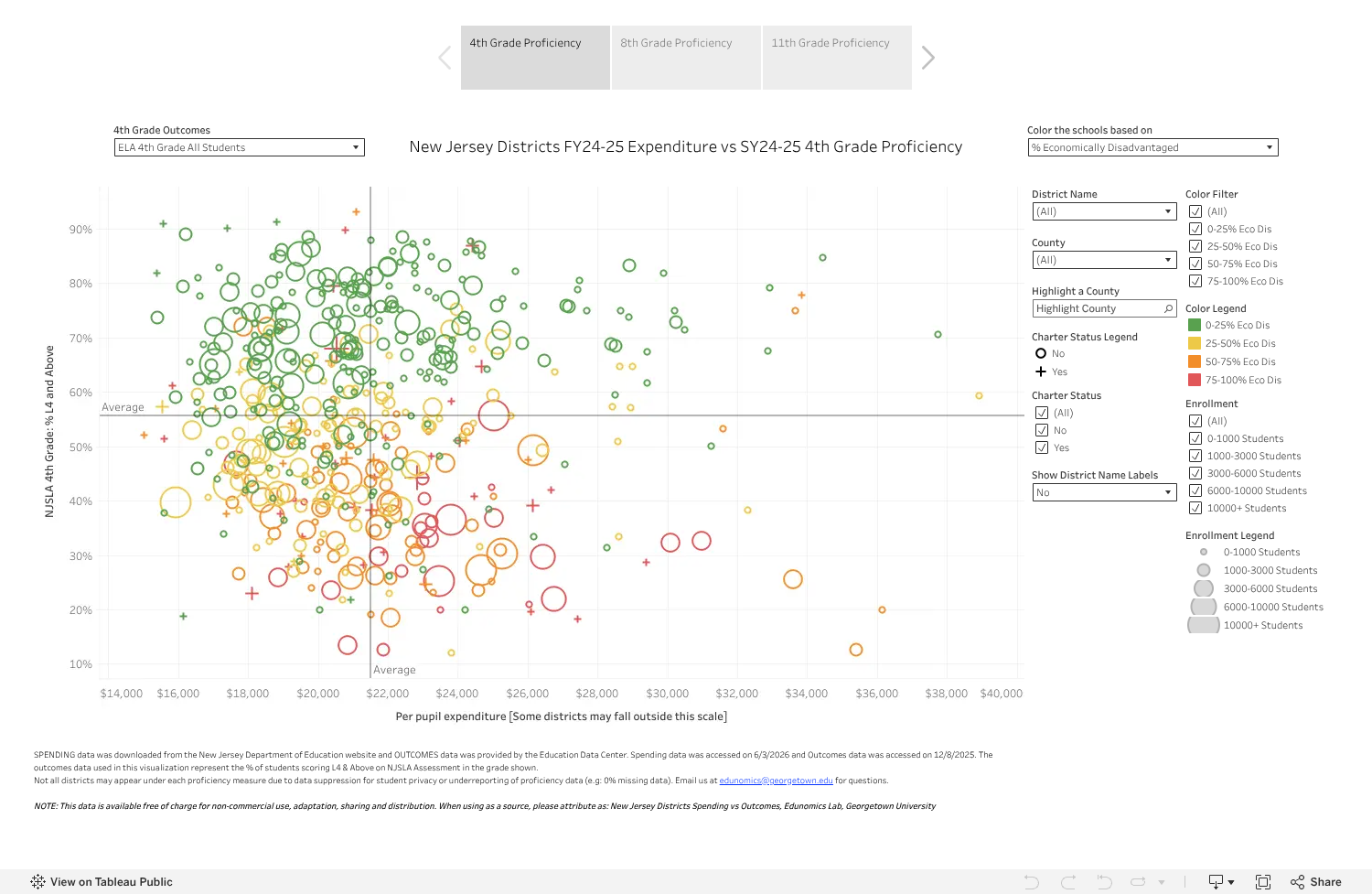Click the 3000-6000 Students legend circle
Screen dimensions: 1372x894
click(x=1204, y=588)
